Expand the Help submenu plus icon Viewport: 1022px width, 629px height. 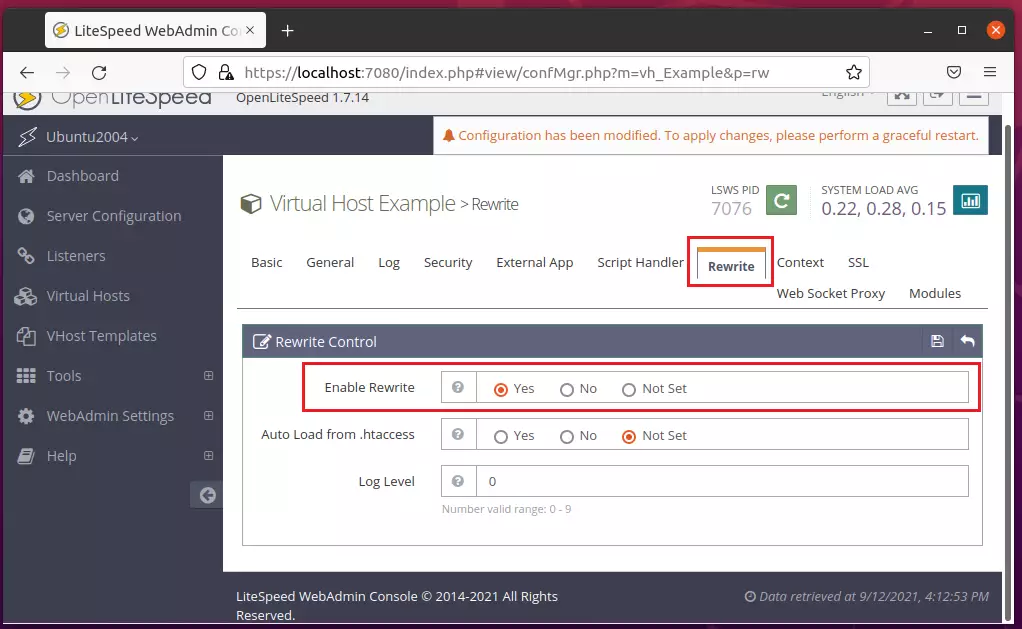coord(209,456)
